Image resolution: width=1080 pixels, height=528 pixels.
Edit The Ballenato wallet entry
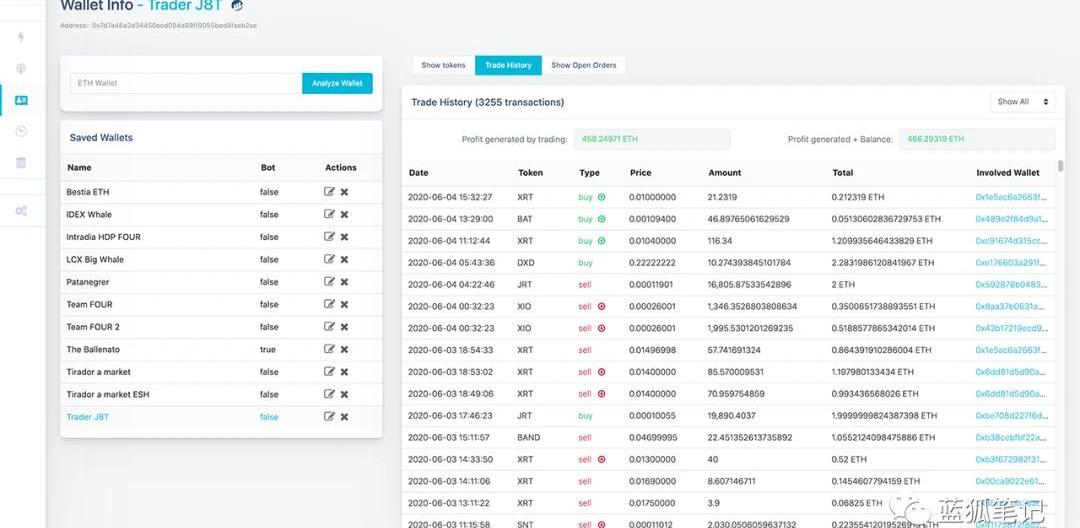pos(329,350)
